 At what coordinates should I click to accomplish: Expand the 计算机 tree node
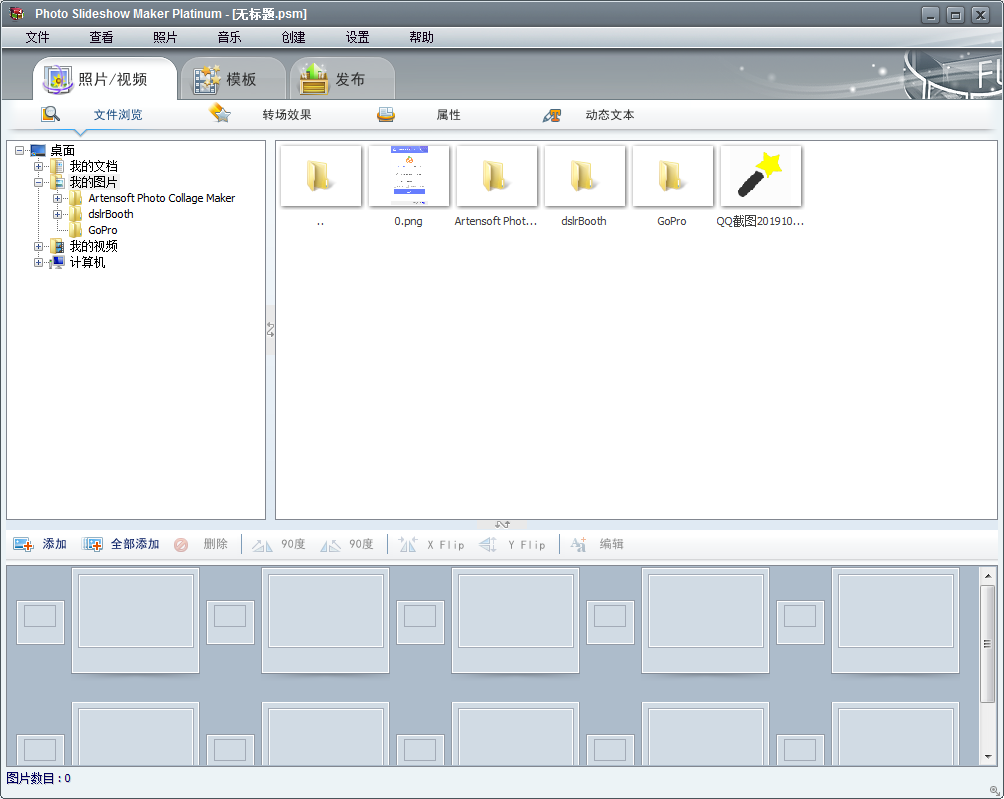point(38,262)
